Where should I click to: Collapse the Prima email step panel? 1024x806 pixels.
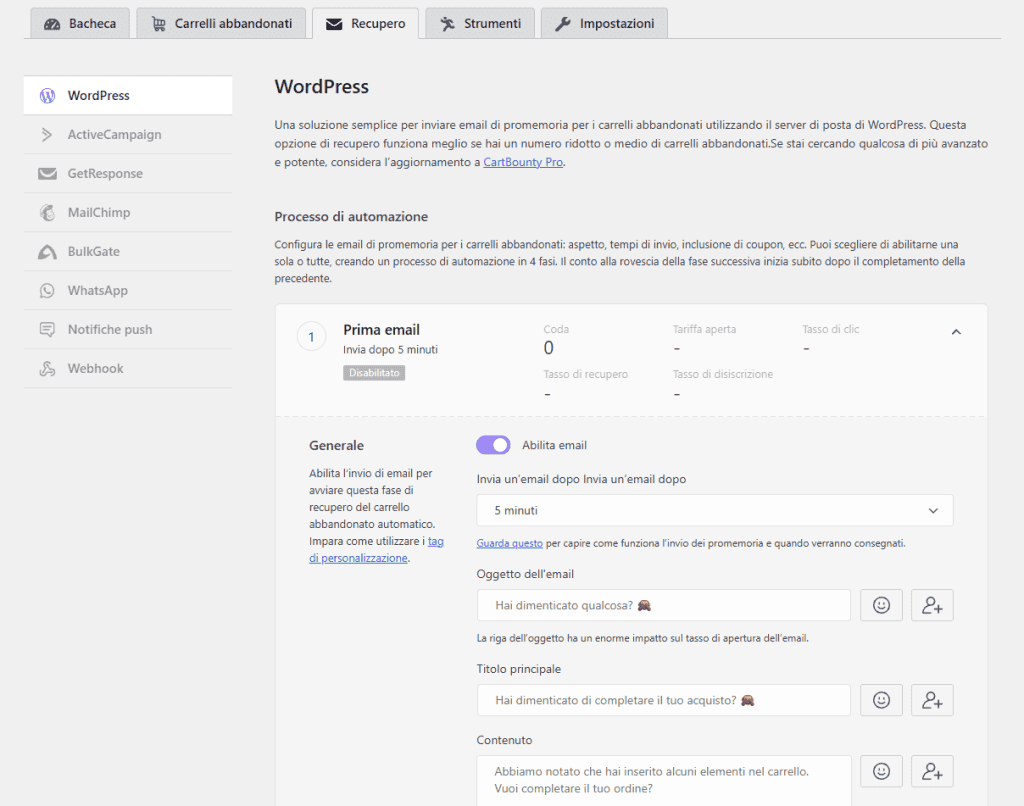pyautogui.click(x=956, y=332)
